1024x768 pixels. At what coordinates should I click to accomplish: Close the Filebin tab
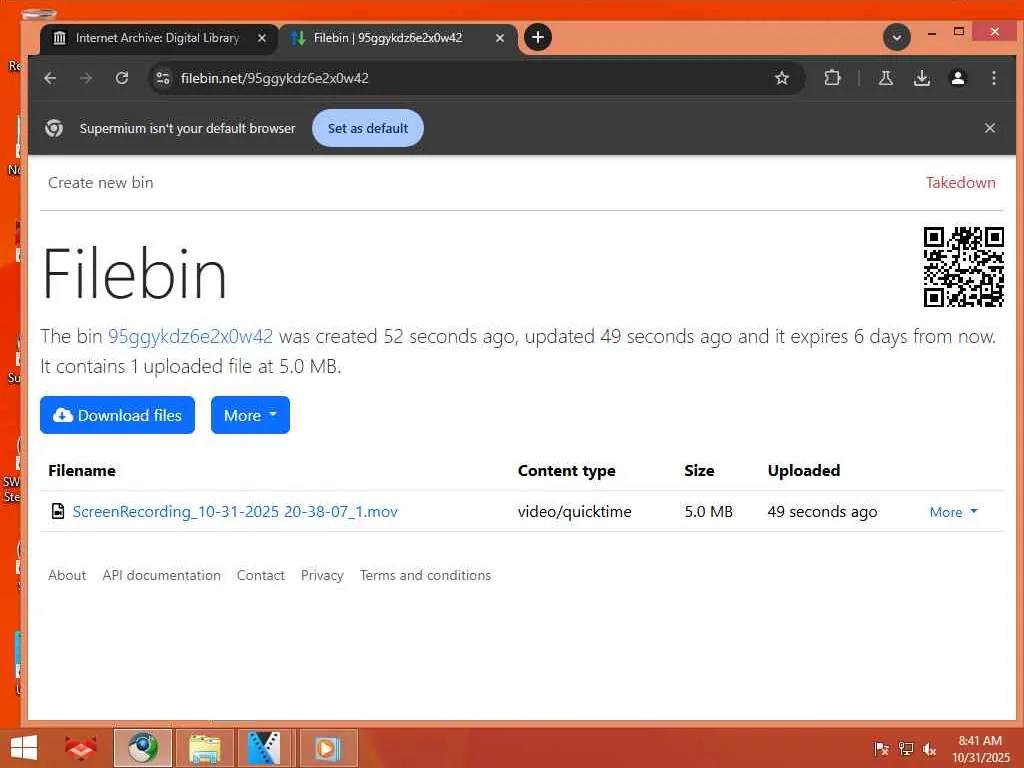tap(500, 38)
